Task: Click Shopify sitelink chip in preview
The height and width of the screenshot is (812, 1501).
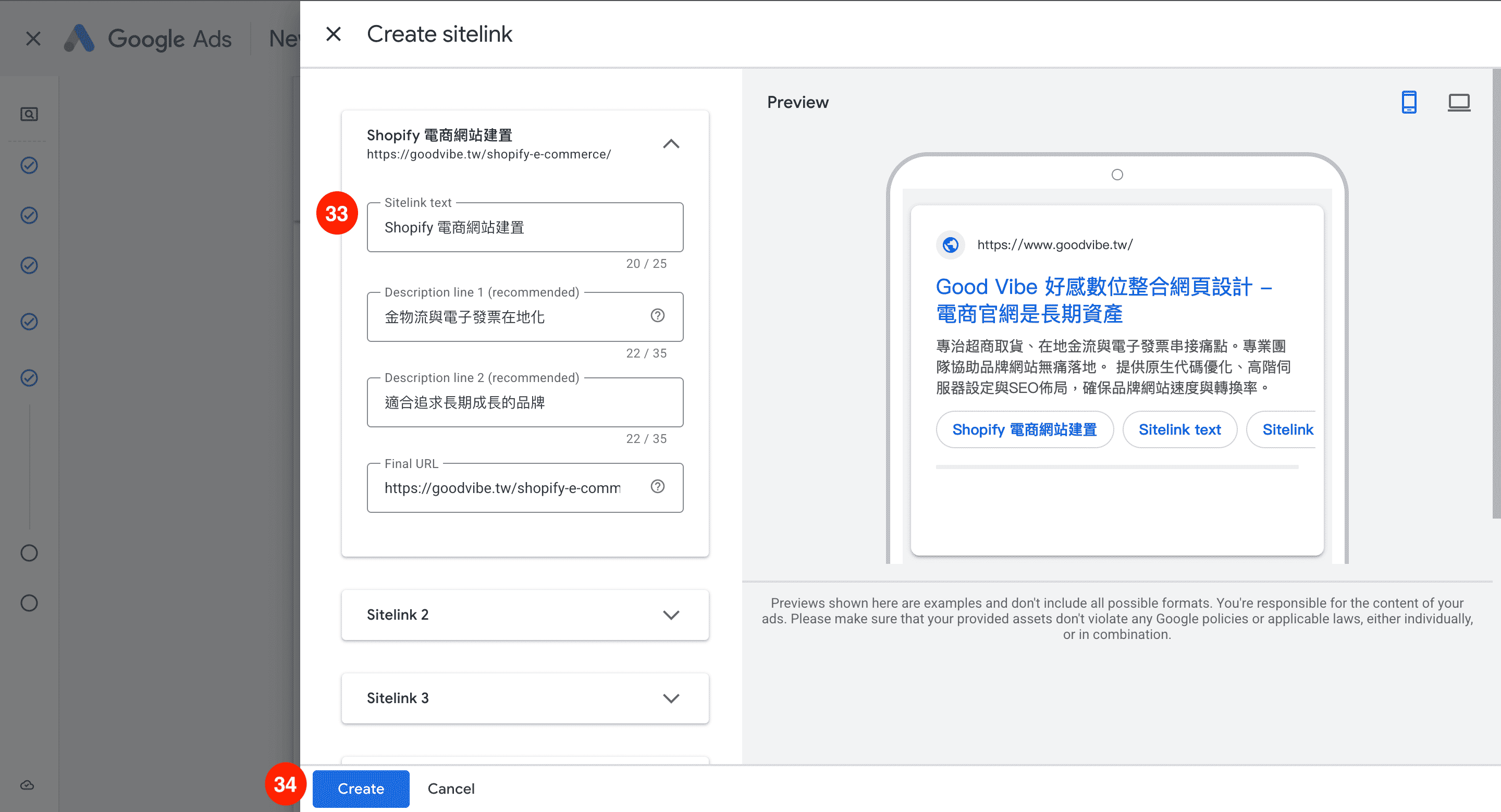Action: [1024, 430]
